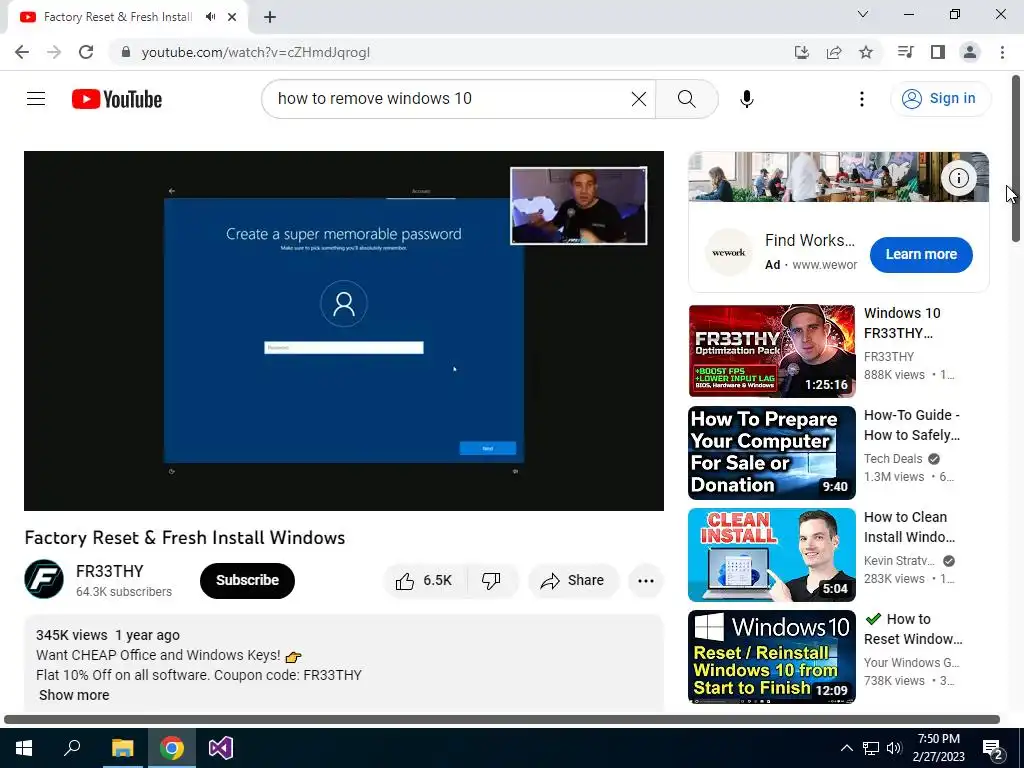Screen dimensions: 1024x768
Task: Click 'Find Works…' ad headline
Action: 810,240
